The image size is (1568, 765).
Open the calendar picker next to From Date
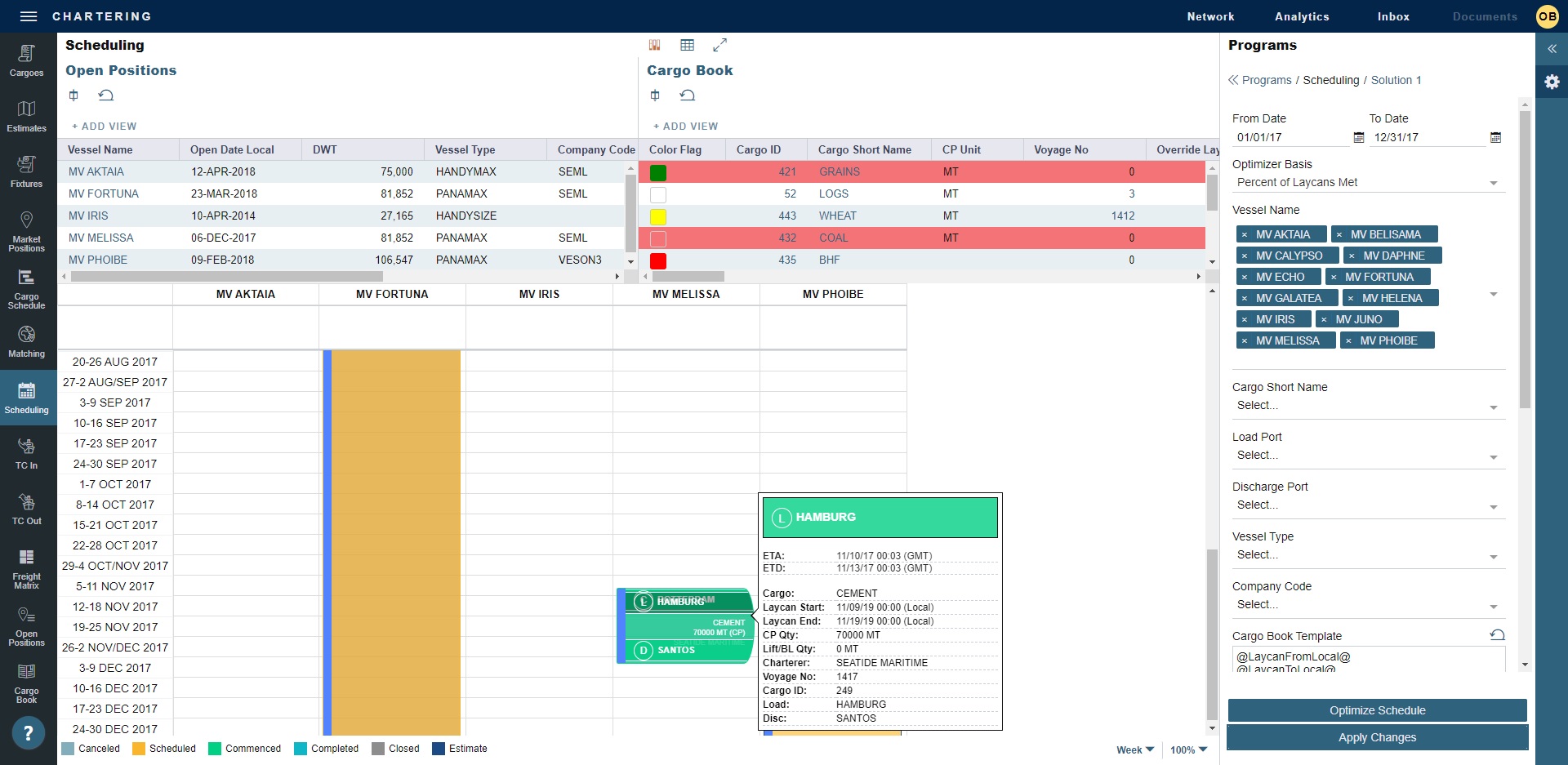[x=1358, y=137]
